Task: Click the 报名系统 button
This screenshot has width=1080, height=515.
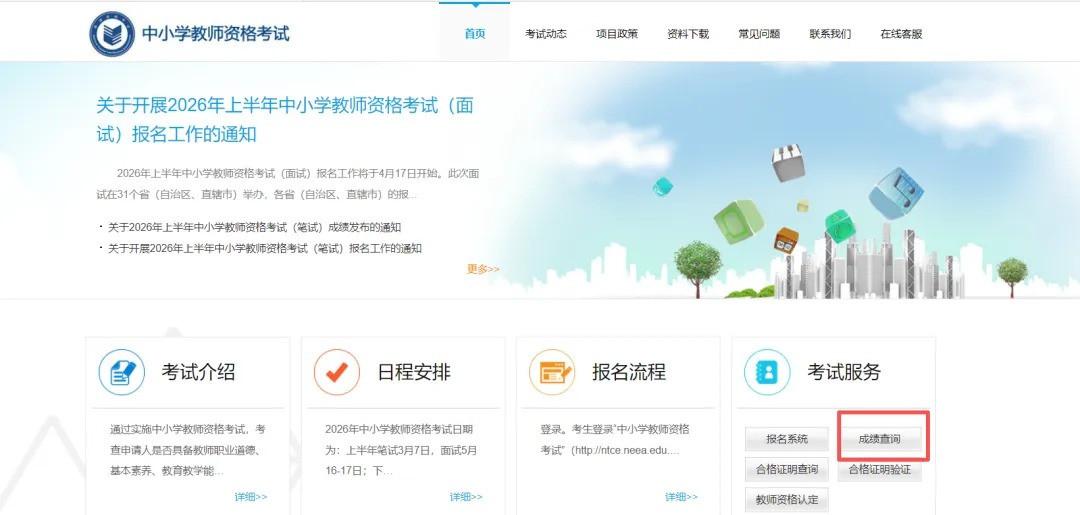Action: (787, 439)
